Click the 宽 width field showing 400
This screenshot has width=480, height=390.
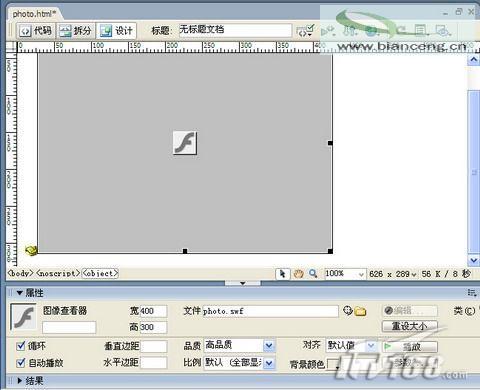point(153,311)
